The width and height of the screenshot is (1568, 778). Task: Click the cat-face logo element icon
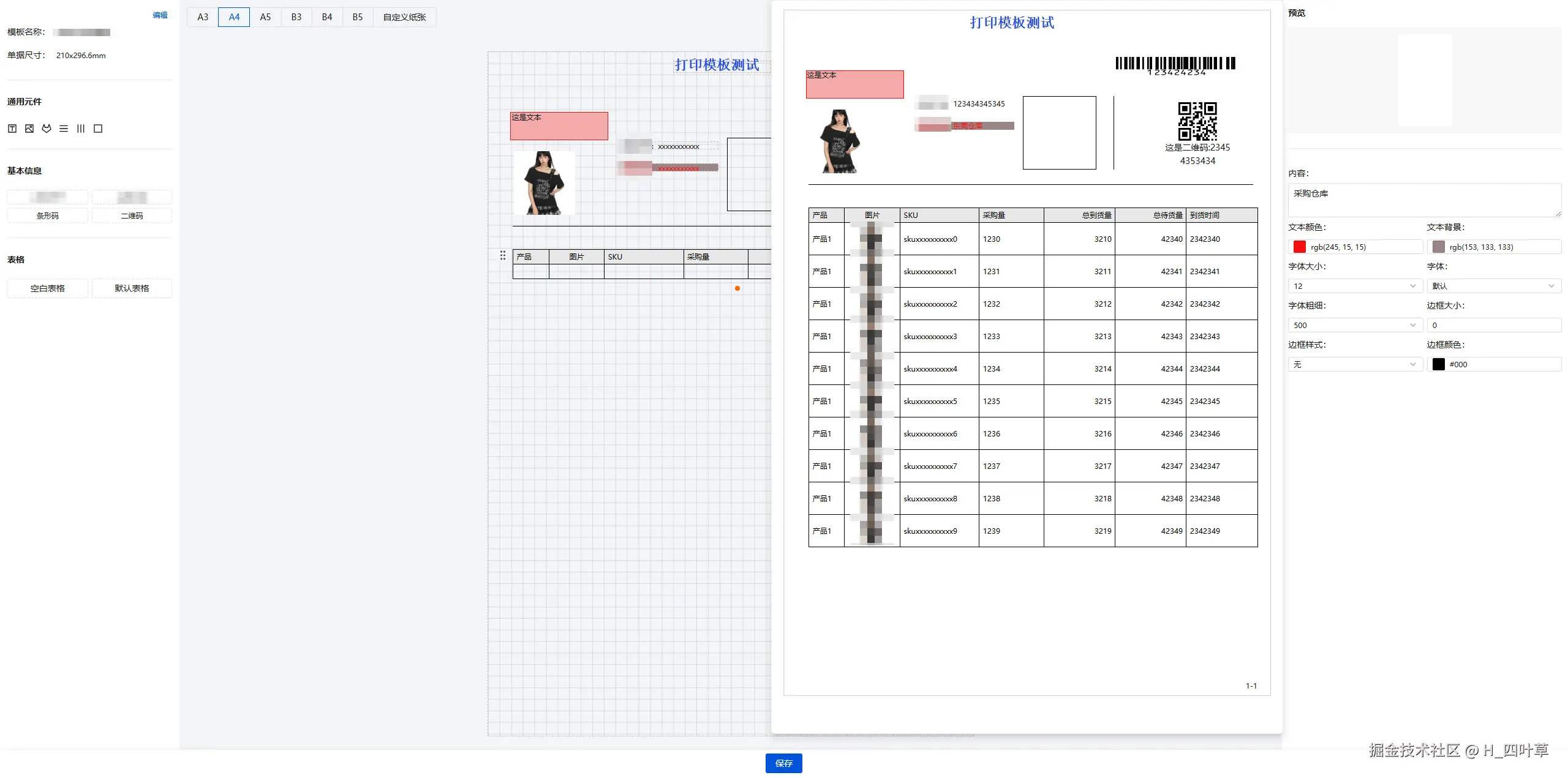tap(47, 129)
